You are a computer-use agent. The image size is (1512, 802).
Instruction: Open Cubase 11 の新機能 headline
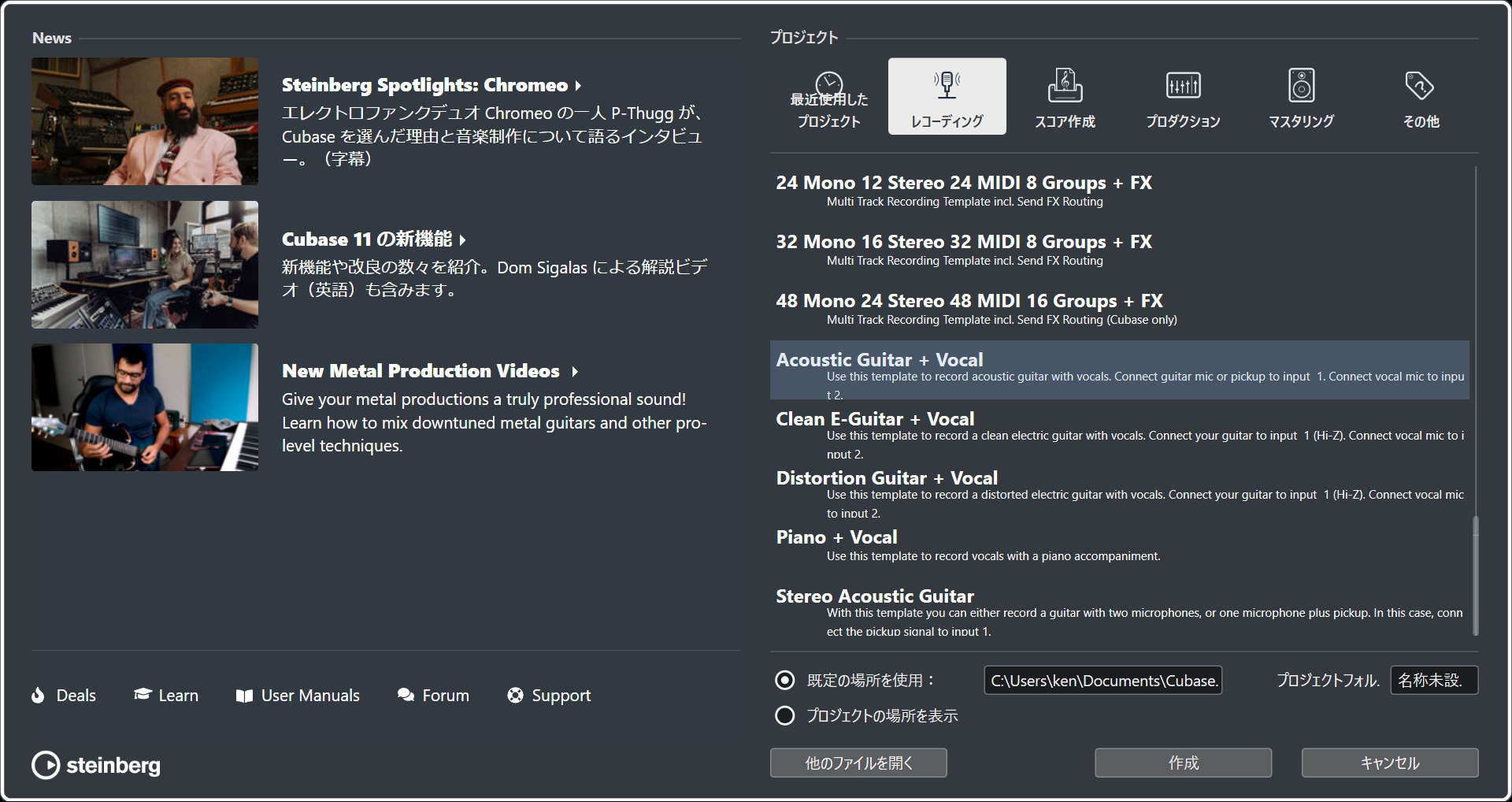(x=367, y=239)
